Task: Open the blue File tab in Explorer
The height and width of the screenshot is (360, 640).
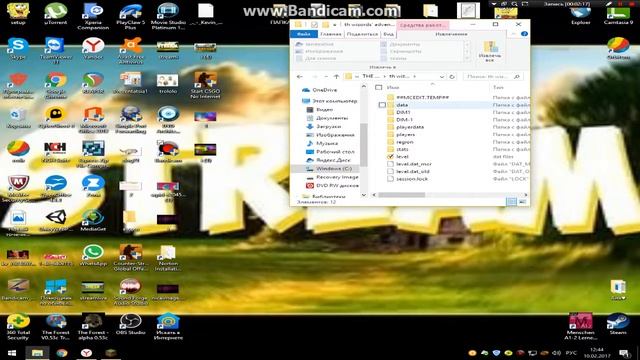Action: click(304, 34)
